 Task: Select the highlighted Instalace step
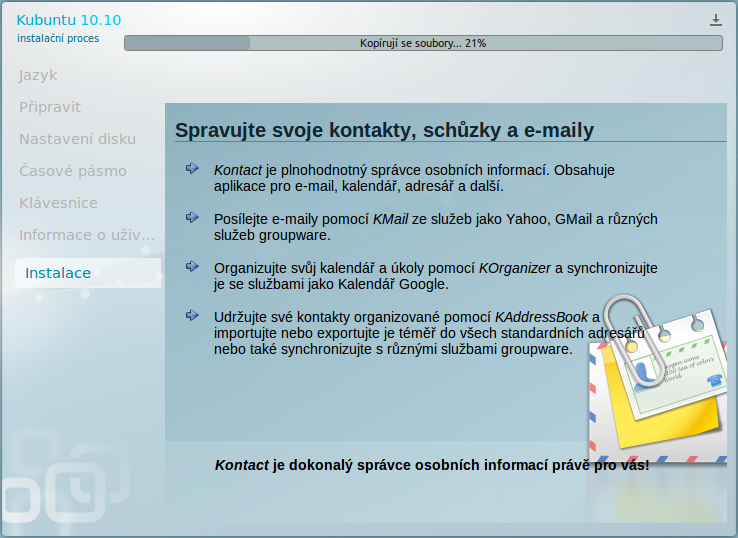[x=88, y=273]
